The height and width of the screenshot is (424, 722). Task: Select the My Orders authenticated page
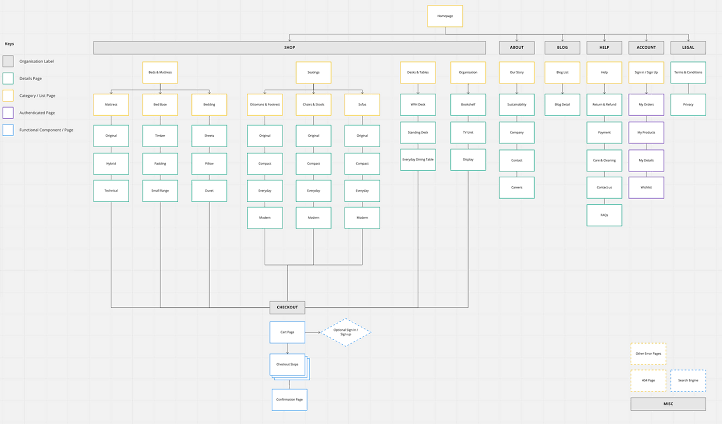(x=646, y=105)
